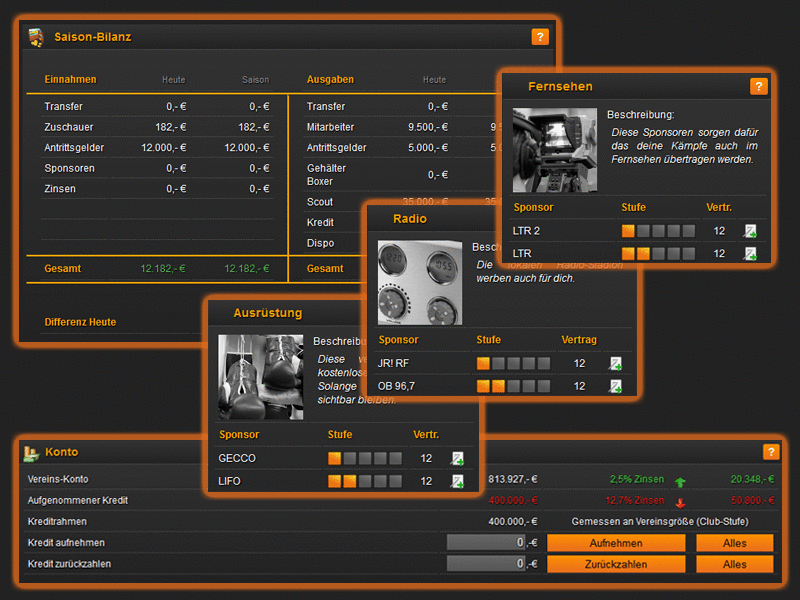Open help on the Fernsehen panel
Image resolution: width=800 pixels, height=600 pixels.
coord(759,86)
